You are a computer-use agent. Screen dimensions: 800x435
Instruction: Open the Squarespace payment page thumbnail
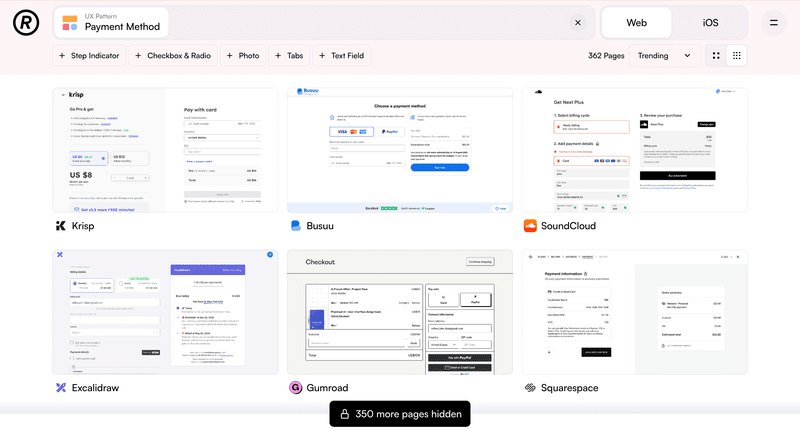click(634, 312)
